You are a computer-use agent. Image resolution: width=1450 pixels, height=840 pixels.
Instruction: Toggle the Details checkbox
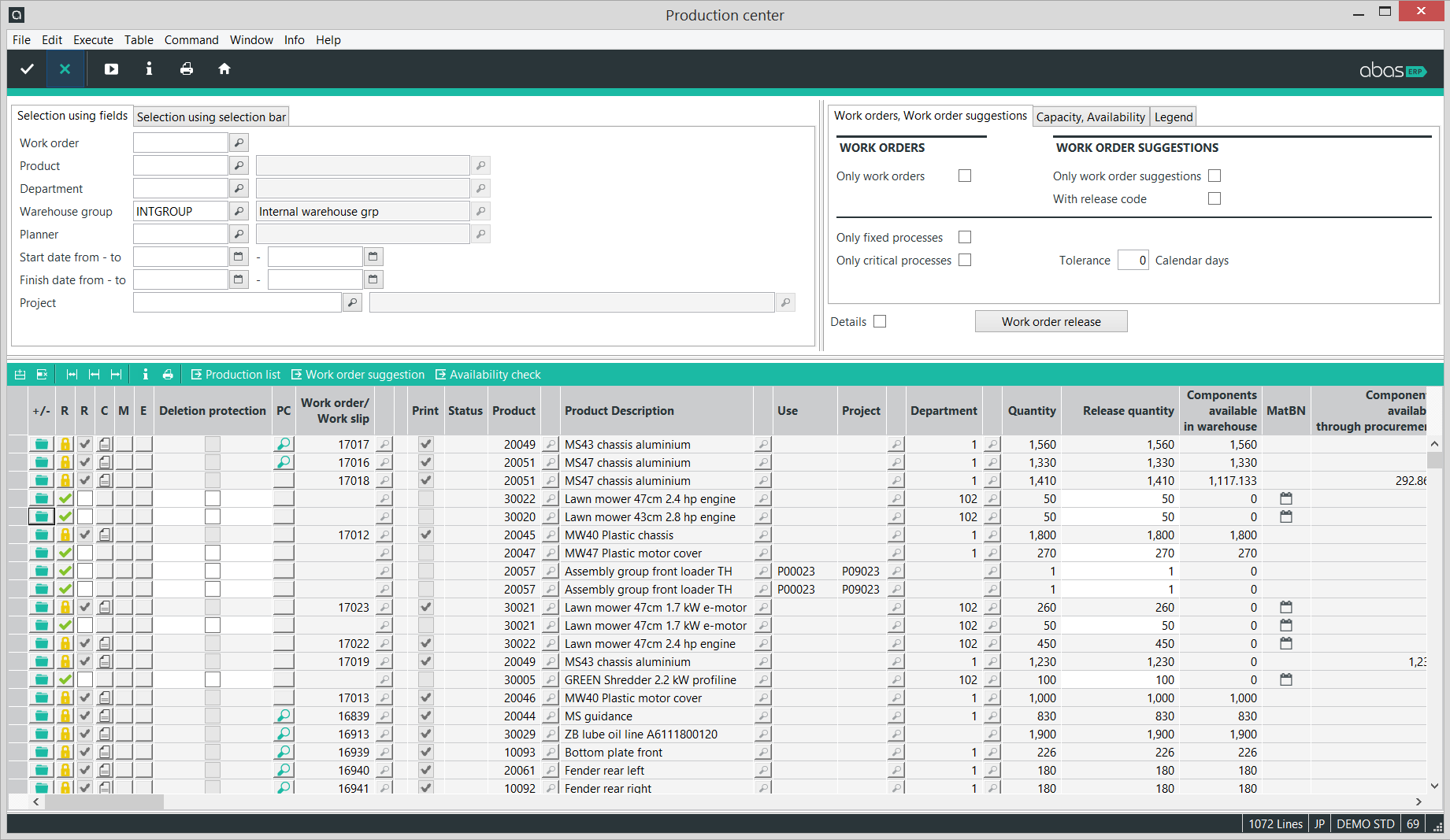880,321
